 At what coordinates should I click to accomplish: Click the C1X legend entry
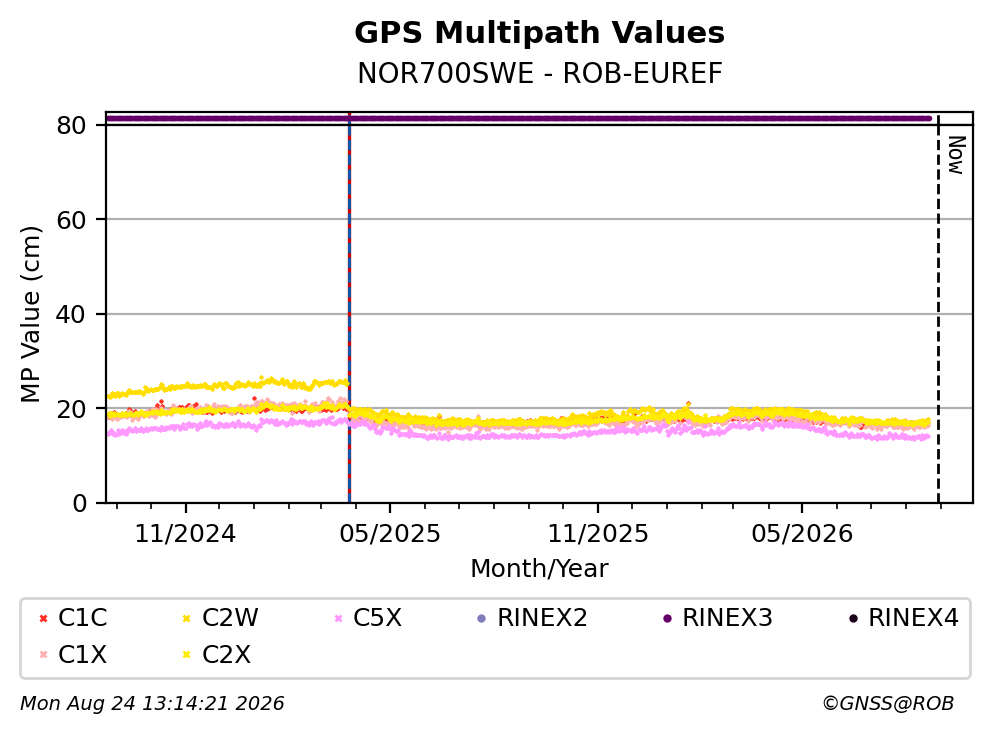pyautogui.click(x=73, y=654)
